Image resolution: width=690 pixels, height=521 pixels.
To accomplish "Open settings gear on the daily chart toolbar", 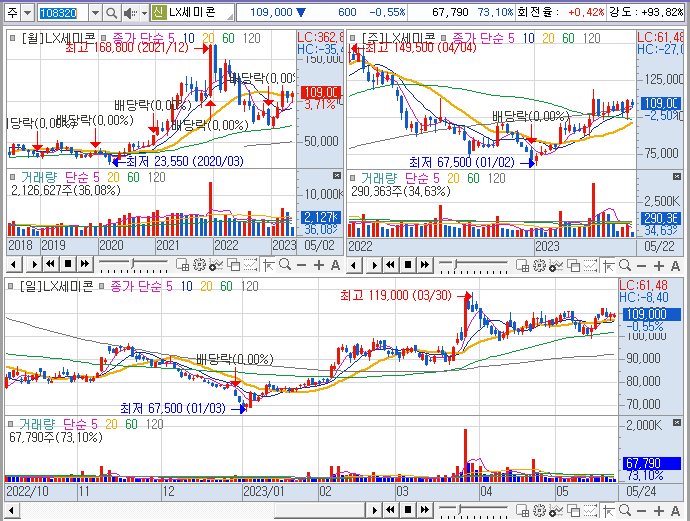I will (540, 510).
